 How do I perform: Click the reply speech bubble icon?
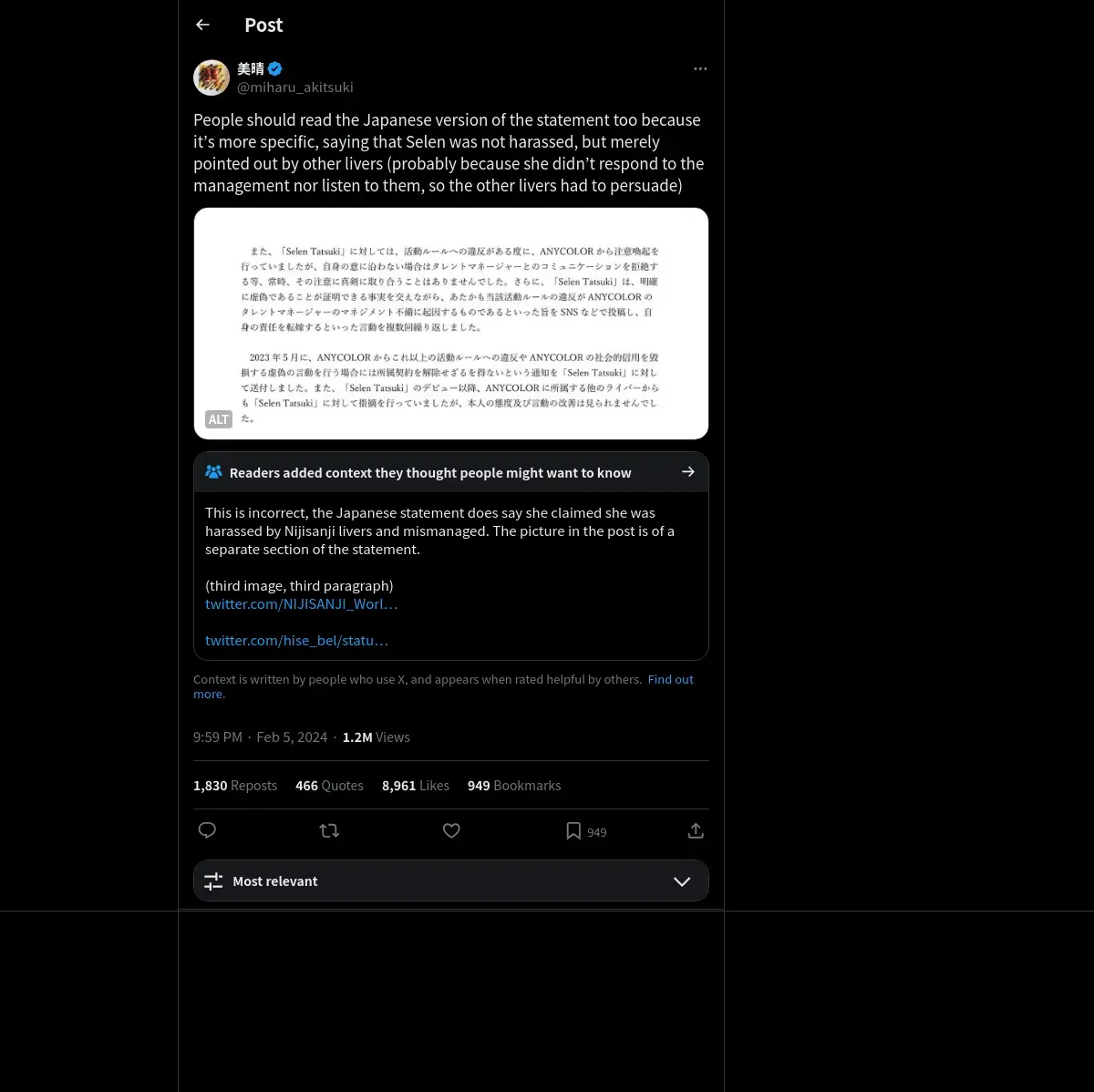click(207, 830)
